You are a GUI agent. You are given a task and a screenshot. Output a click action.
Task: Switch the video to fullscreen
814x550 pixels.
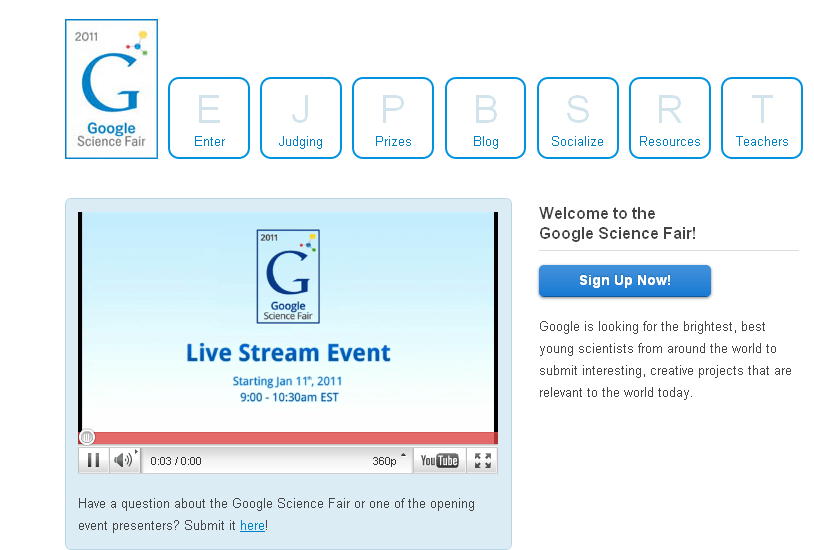[482, 461]
